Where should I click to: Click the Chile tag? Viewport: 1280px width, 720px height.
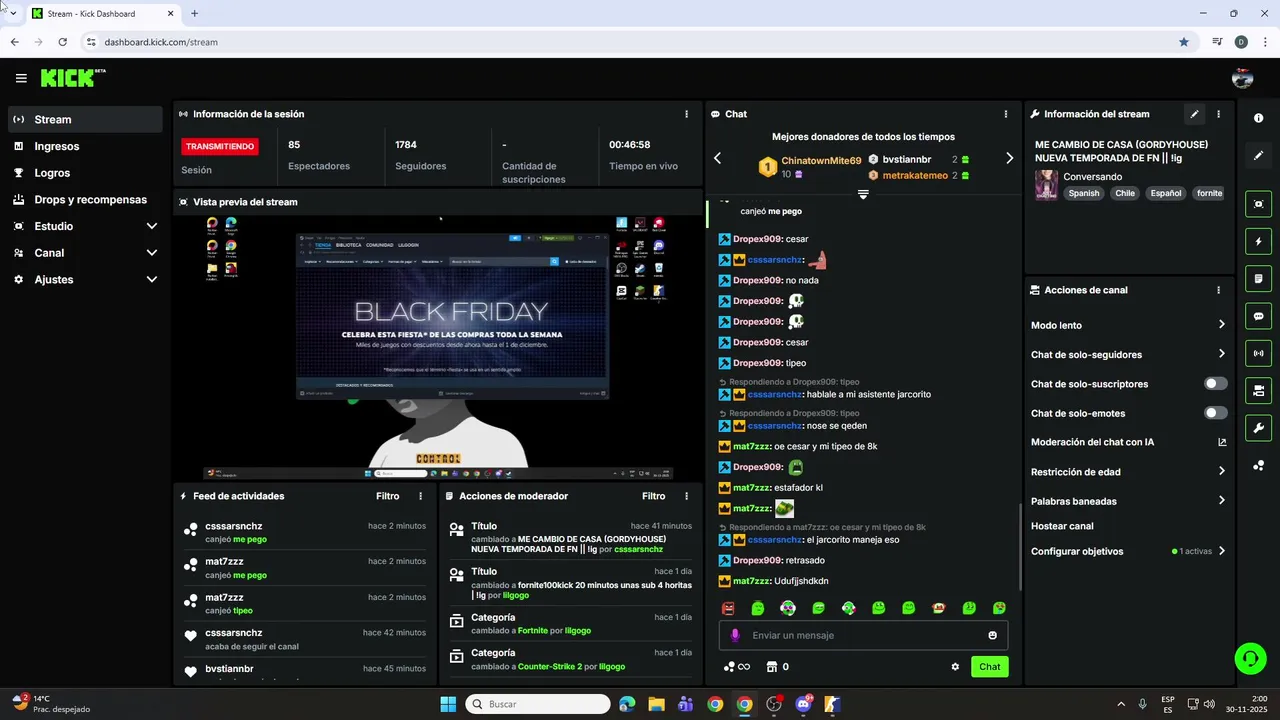[1125, 193]
